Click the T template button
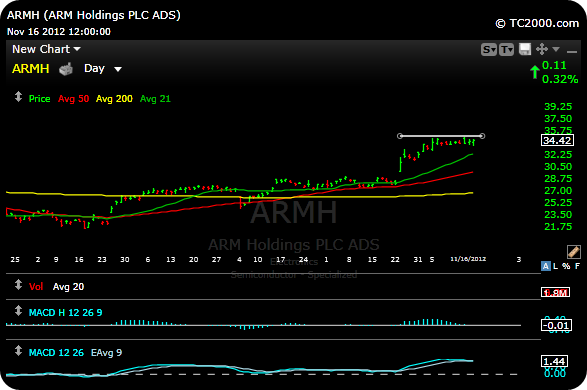This screenshot has width=587, height=390. coord(507,49)
